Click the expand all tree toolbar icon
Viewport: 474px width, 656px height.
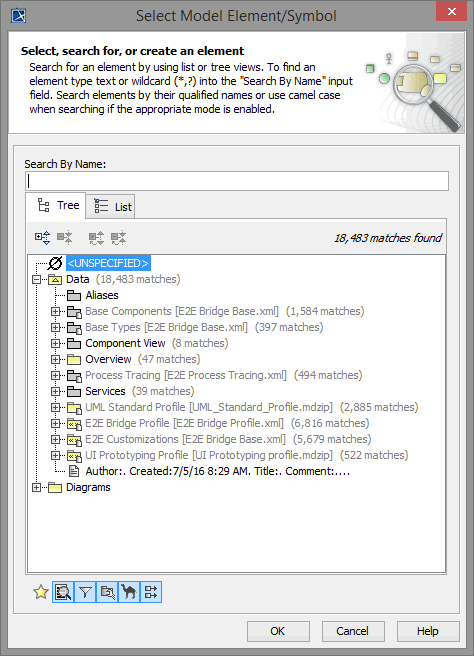tap(43, 238)
